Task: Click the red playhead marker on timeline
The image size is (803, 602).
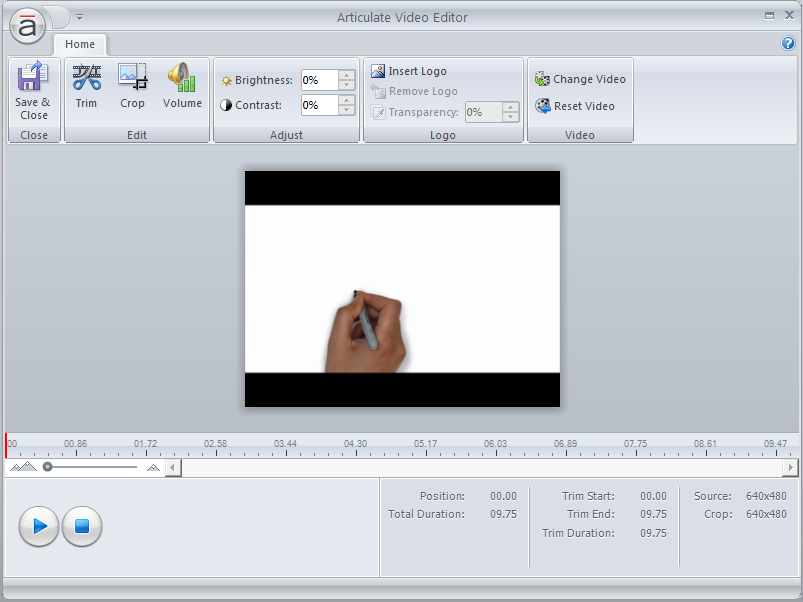Action: coord(6,445)
